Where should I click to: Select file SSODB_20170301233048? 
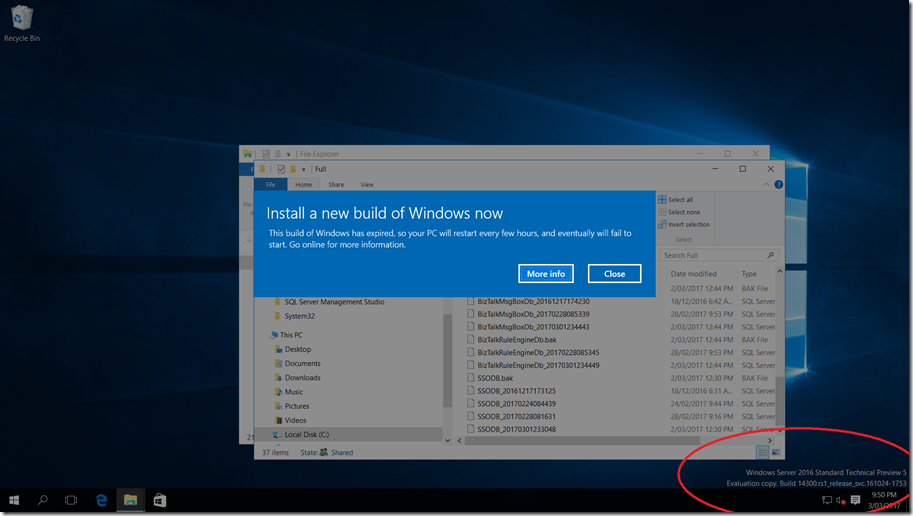point(516,430)
